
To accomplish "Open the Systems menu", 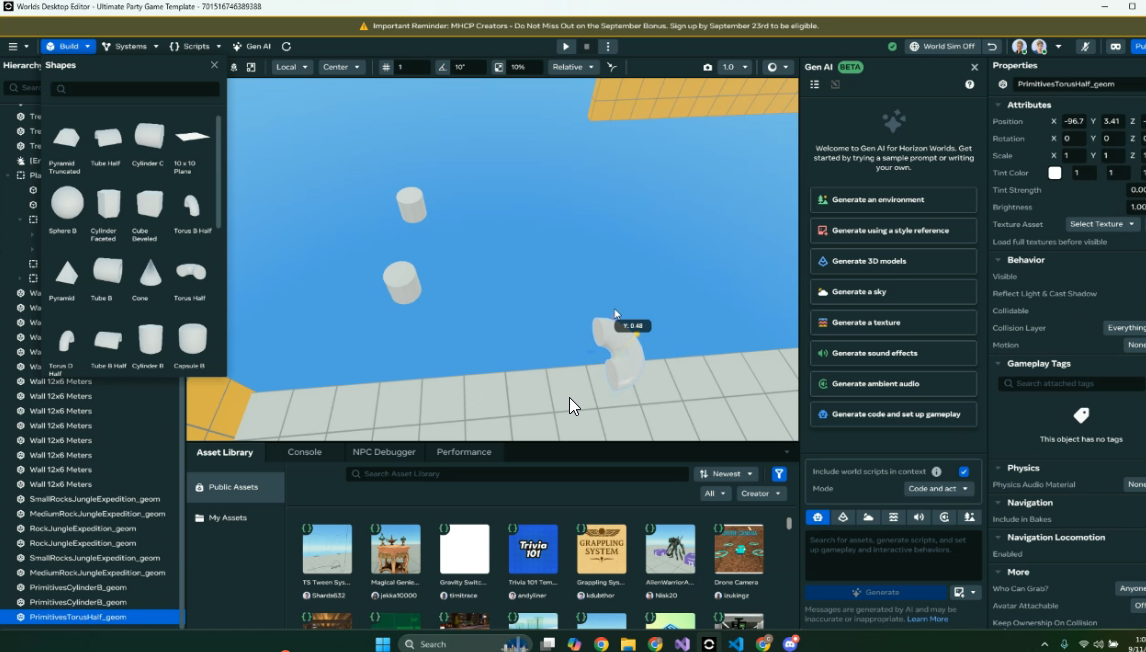I will (x=130, y=46).
